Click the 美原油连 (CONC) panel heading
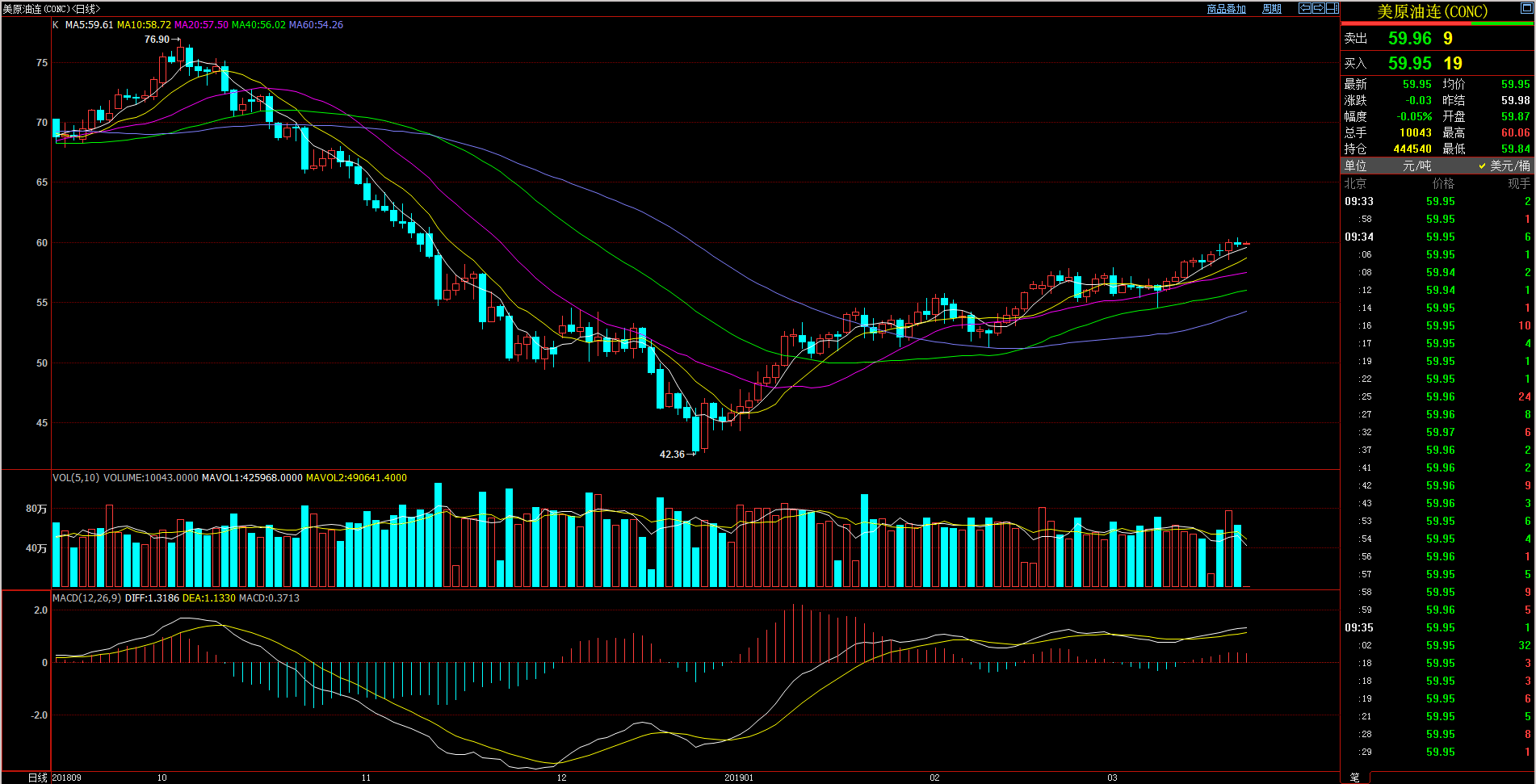 1432,11
